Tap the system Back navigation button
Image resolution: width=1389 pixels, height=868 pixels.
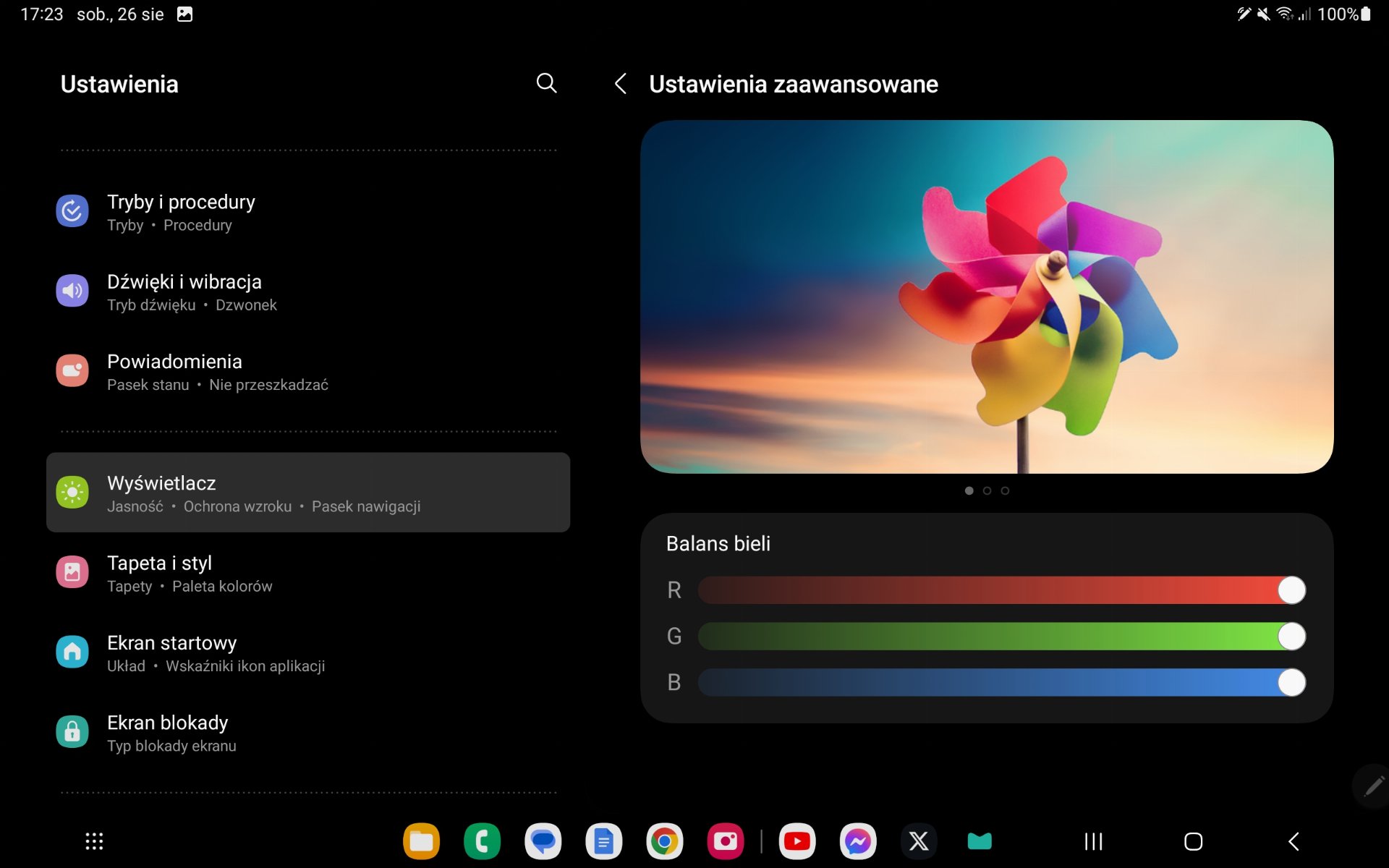[x=1294, y=841]
